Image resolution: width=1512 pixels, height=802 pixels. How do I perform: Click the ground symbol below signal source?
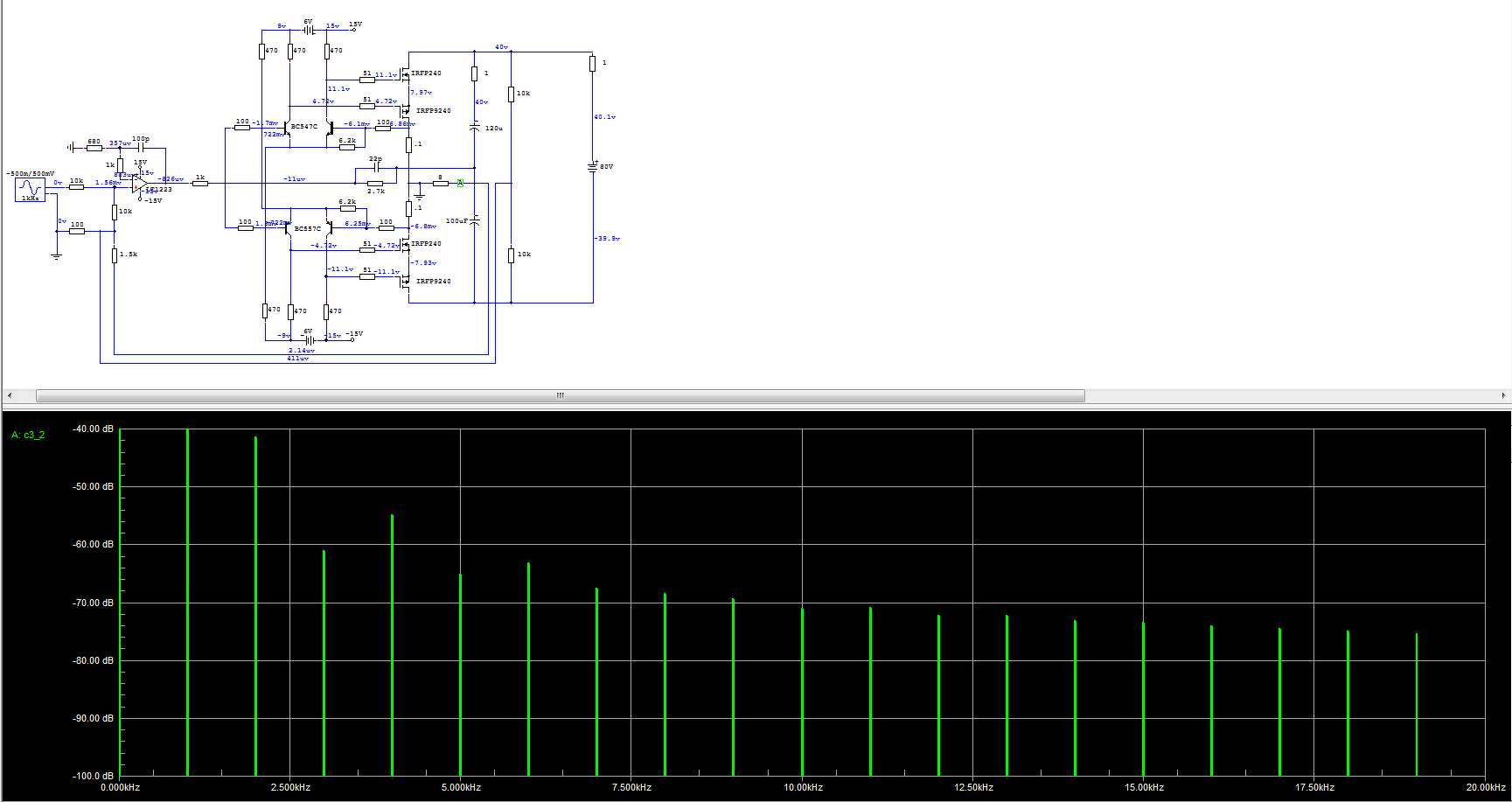coord(57,256)
